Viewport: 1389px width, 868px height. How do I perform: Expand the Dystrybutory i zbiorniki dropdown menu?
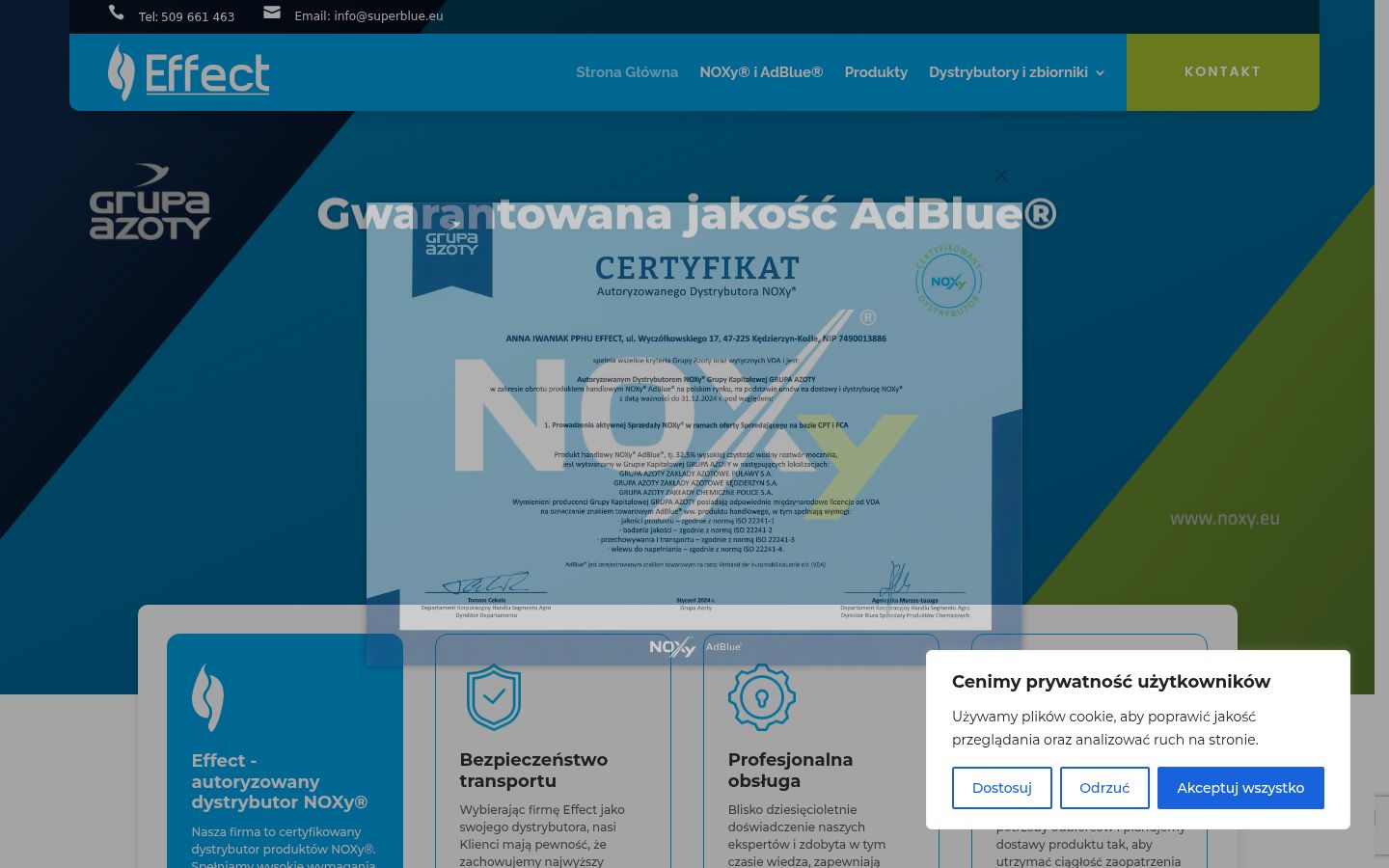tap(1017, 72)
